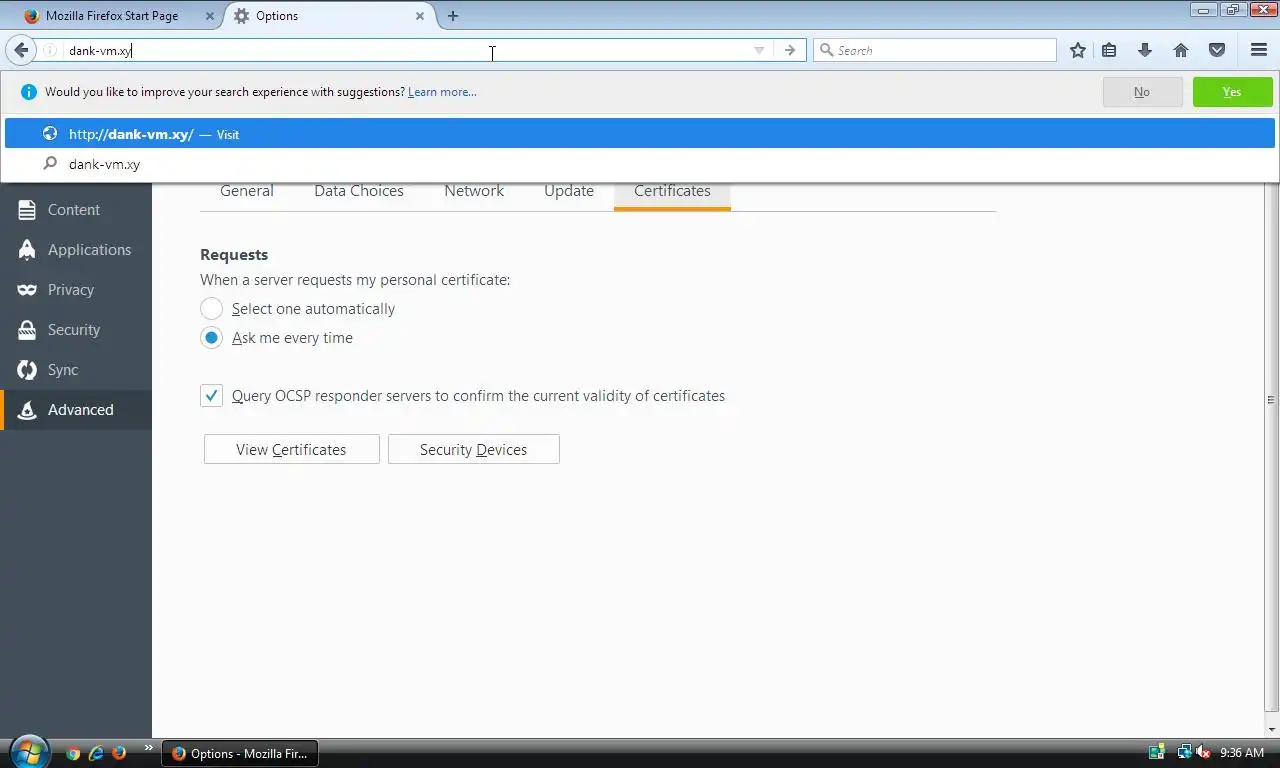Show bookmarks list icon
The width and height of the screenshot is (1280, 768).
pyautogui.click(x=1109, y=50)
